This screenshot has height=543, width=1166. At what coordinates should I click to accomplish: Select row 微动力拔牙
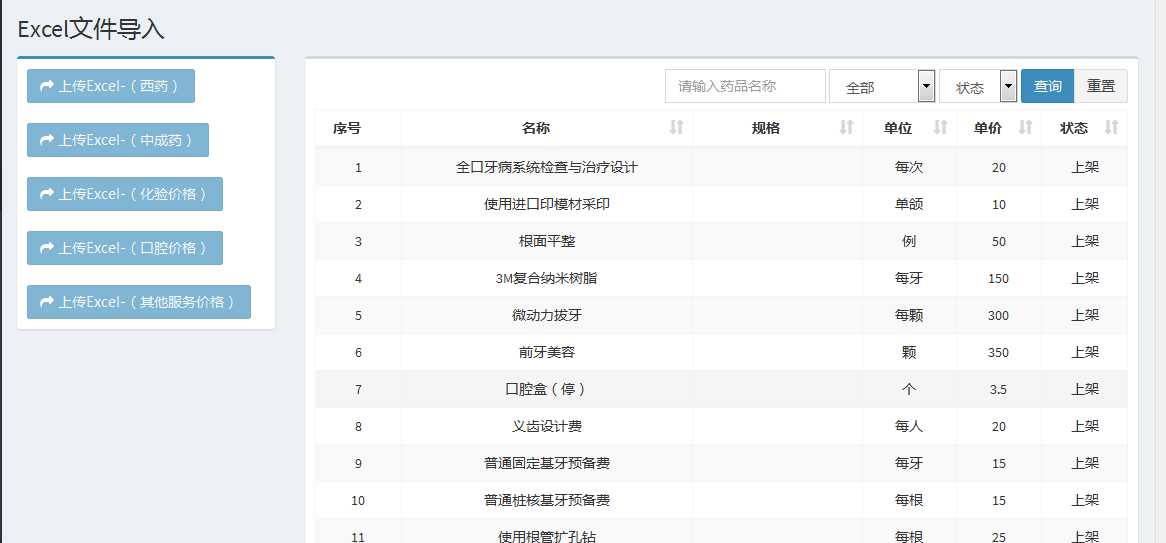click(x=721, y=315)
